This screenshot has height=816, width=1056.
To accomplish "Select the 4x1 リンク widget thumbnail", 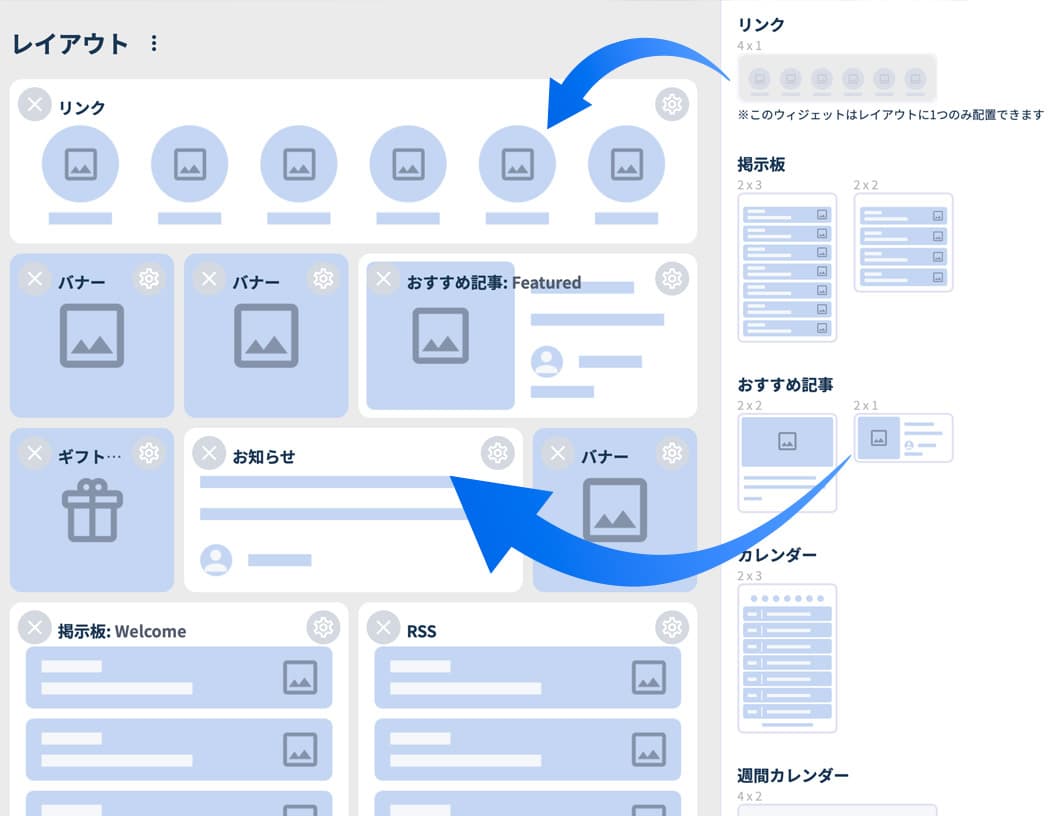I will (x=837, y=78).
